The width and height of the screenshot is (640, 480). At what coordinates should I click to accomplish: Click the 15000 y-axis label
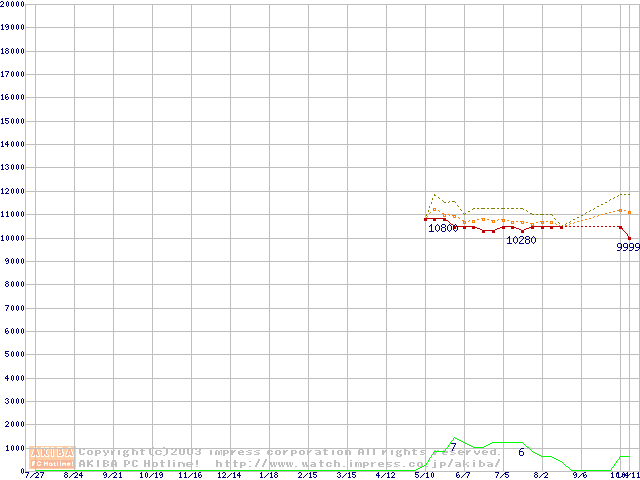(x=13, y=121)
